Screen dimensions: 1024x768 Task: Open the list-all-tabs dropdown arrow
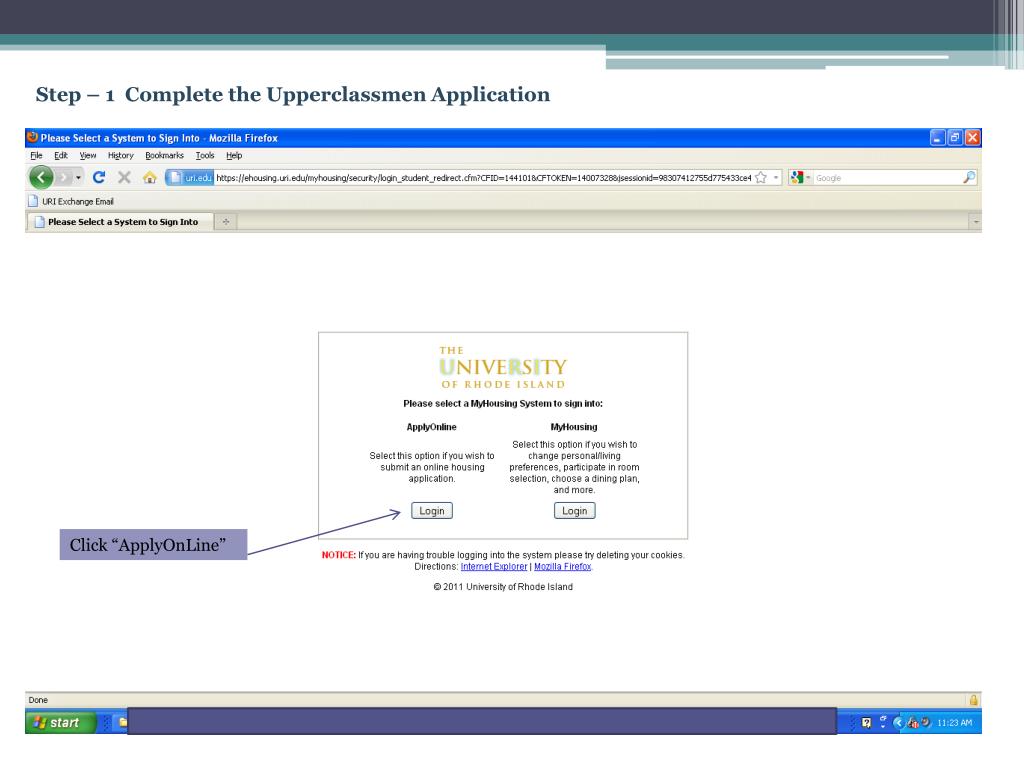976,222
